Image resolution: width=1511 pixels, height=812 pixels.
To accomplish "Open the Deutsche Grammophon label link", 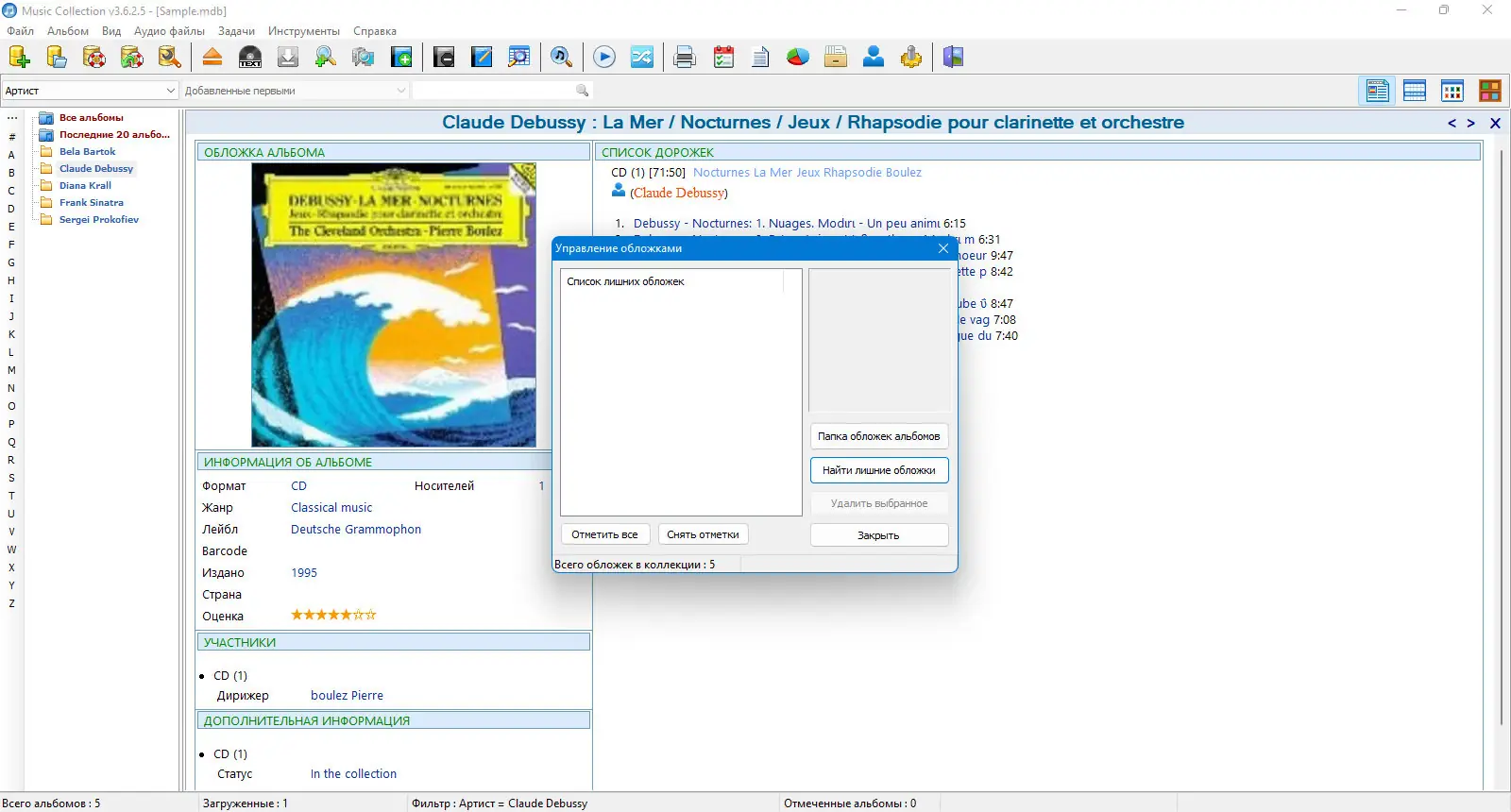I will coord(356,530).
